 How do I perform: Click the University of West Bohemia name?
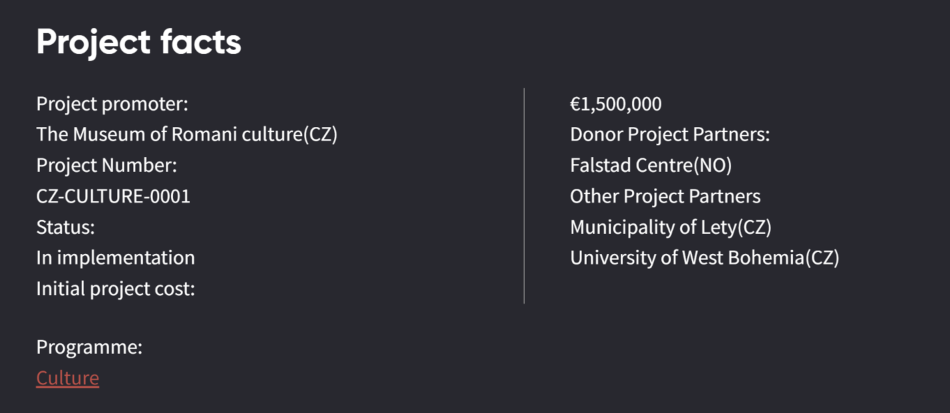pyautogui.click(x=686, y=258)
